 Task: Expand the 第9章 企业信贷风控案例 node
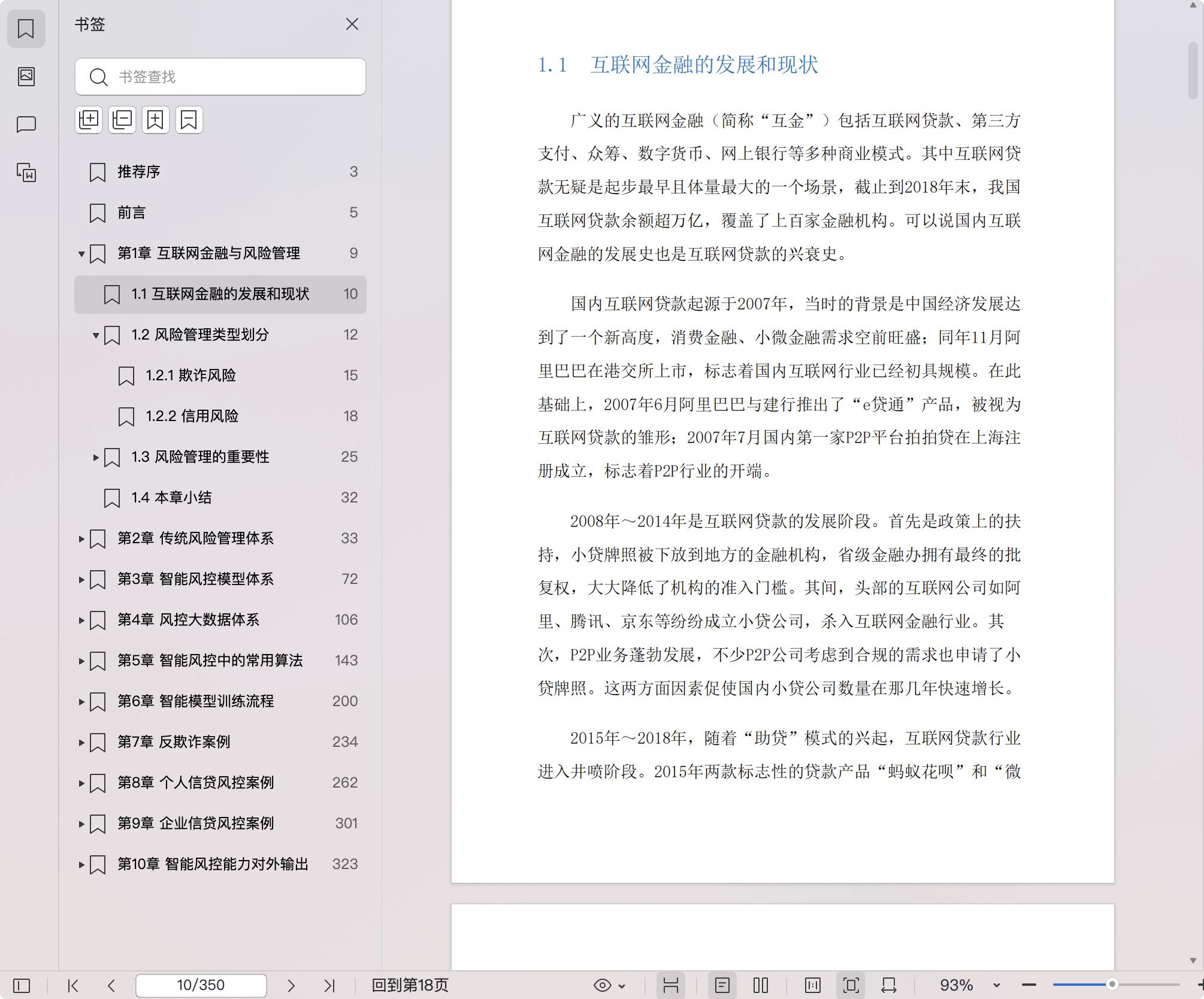[81, 824]
